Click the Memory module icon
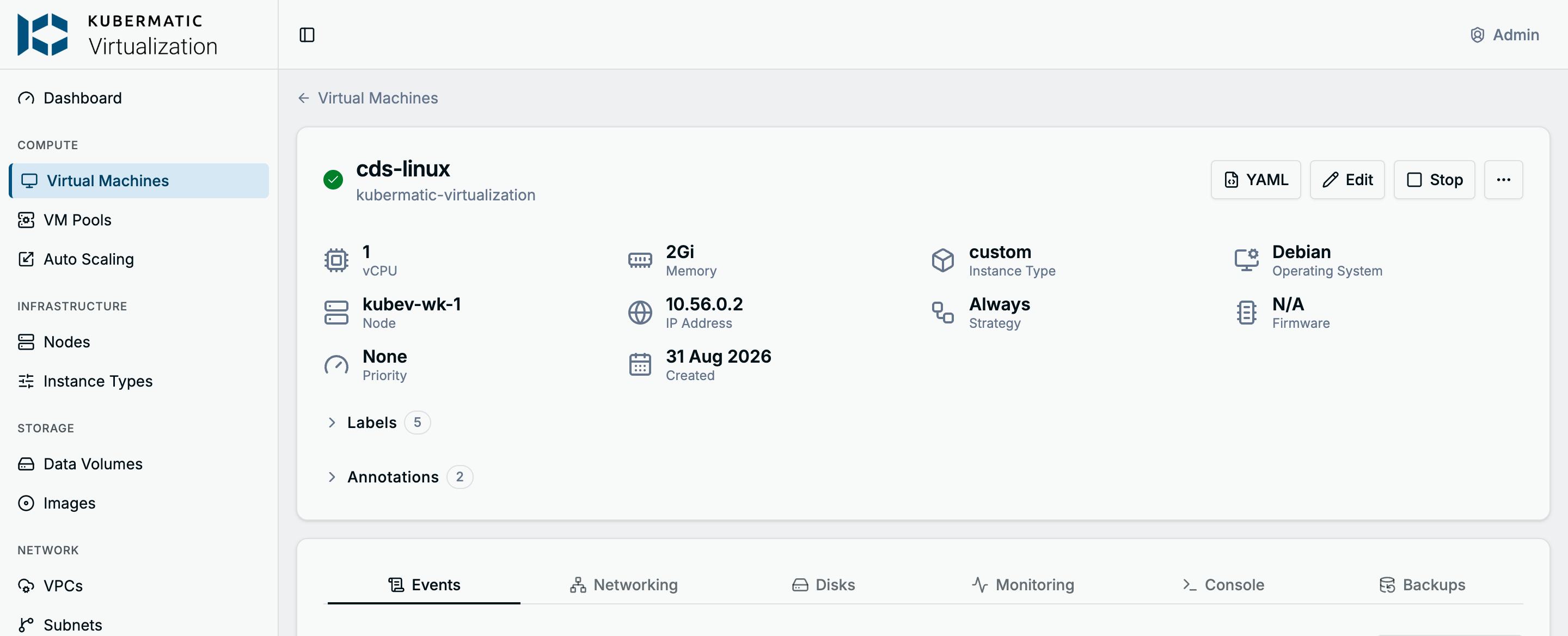Image resolution: width=1568 pixels, height=636 pixels. coord(640,260)
